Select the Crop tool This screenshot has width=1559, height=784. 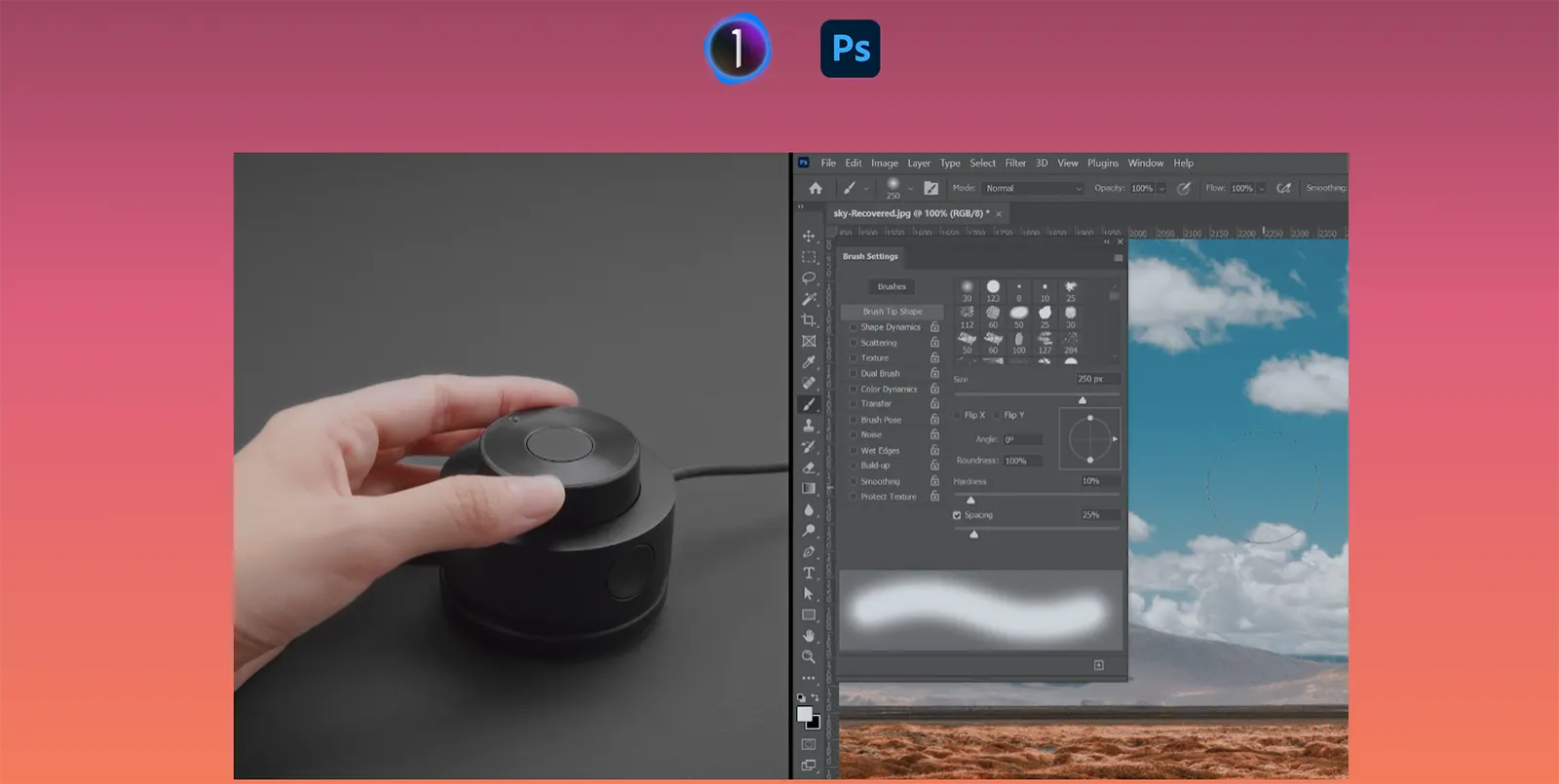(809, 320)
